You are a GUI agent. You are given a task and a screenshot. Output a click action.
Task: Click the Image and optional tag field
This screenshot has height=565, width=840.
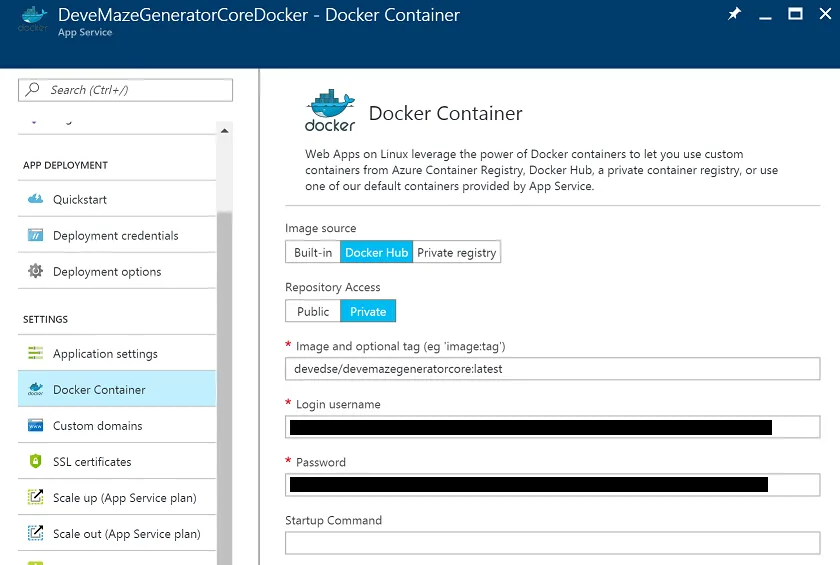[x=552, y=369]
